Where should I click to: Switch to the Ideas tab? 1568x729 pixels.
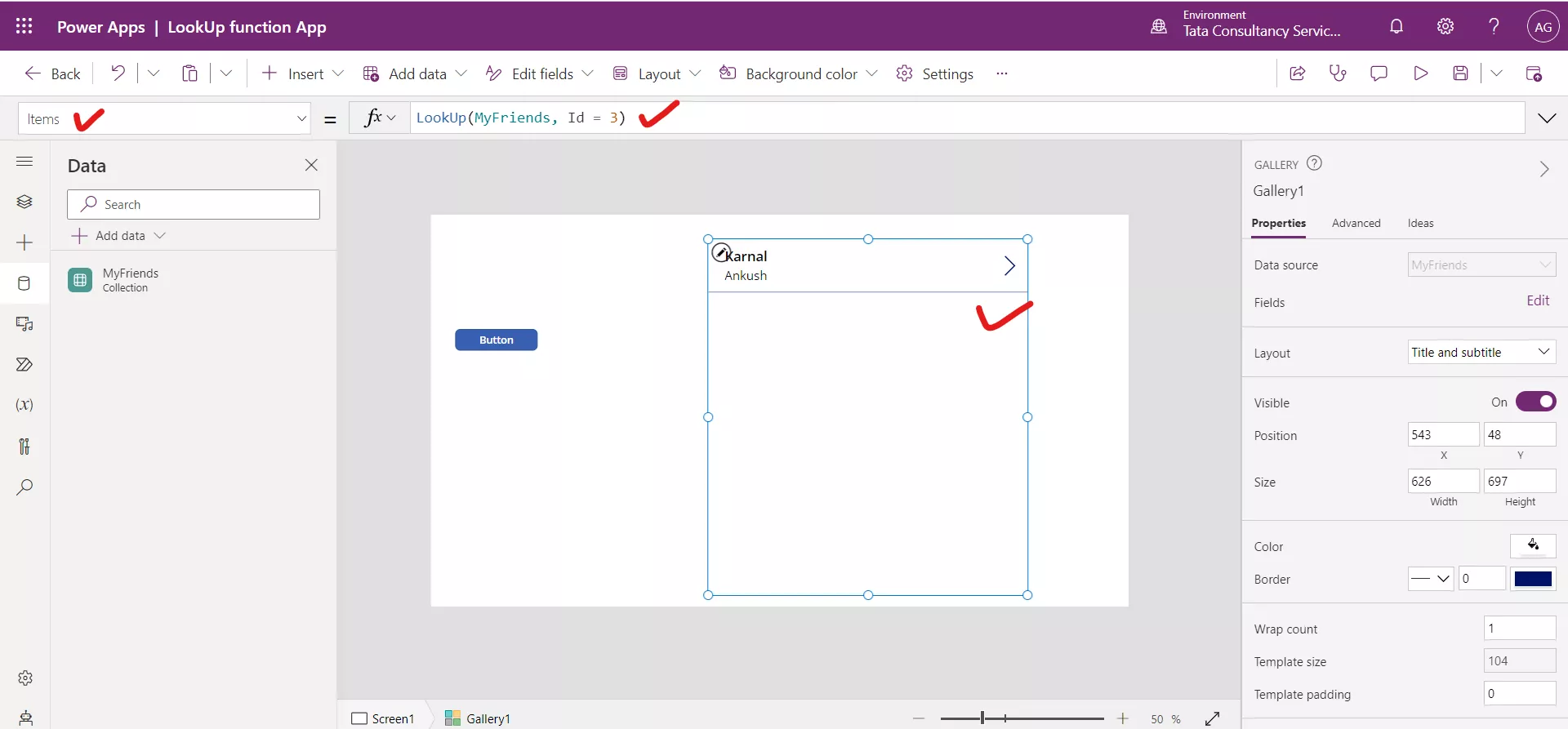(x=1420, y=223)
